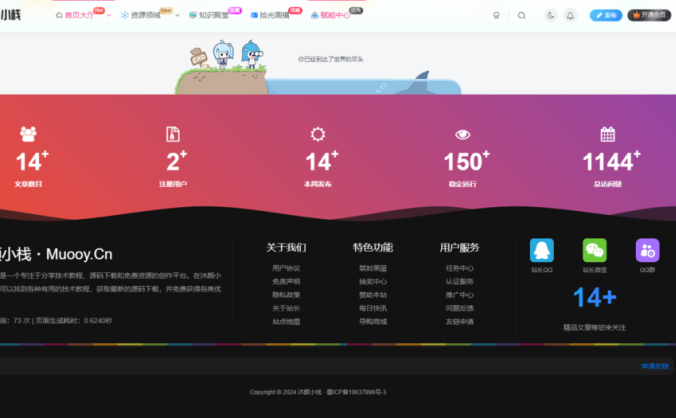Click the lightbulb icon in the header
676x418 pixels.
pyautogui.click(x=497, y=16)
